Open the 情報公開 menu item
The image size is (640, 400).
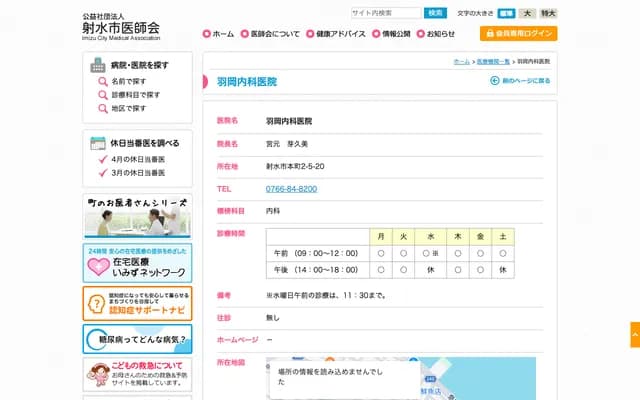click(391, 34)
